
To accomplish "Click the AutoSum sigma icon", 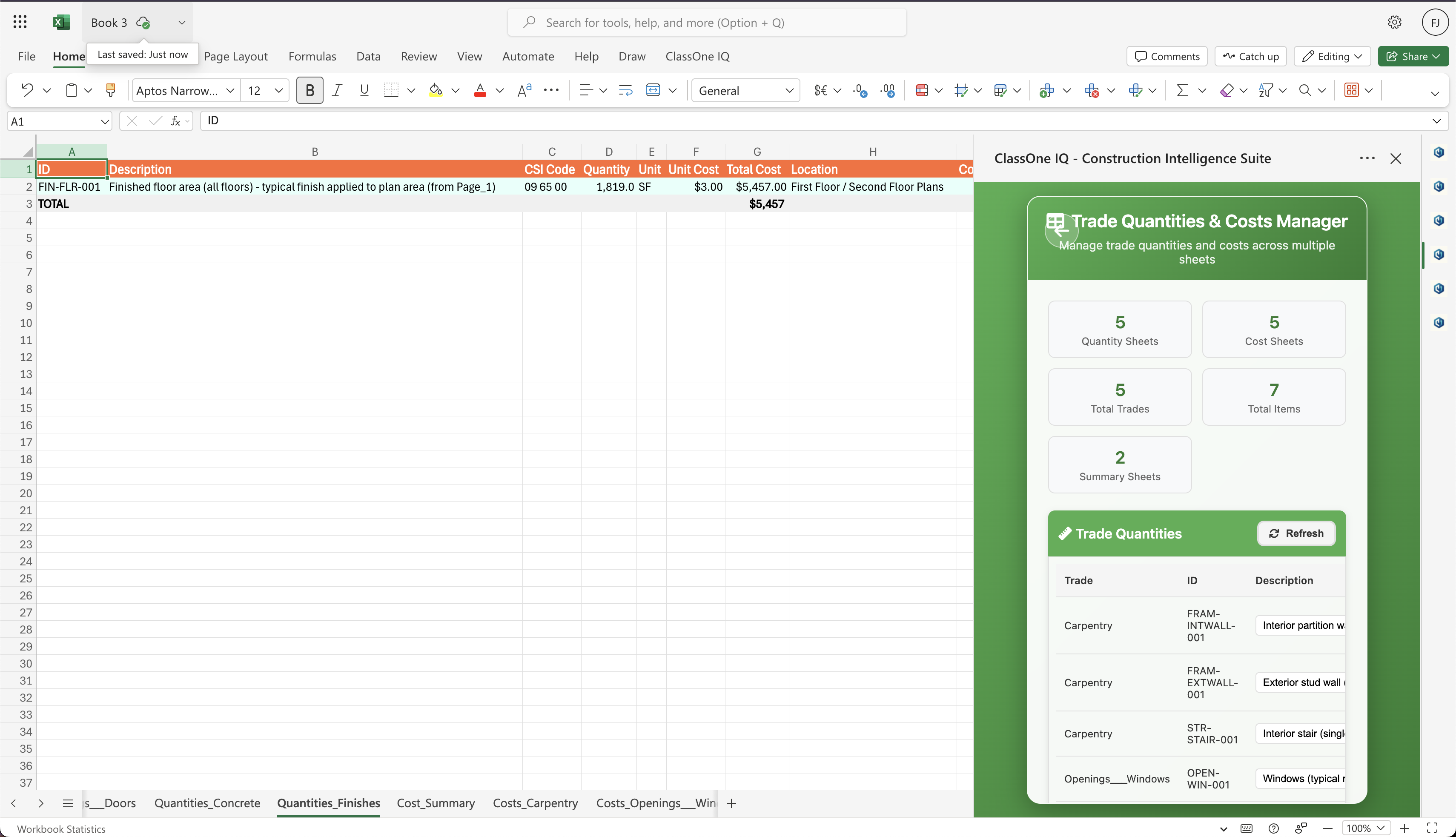I will [x=1182, y=90].
